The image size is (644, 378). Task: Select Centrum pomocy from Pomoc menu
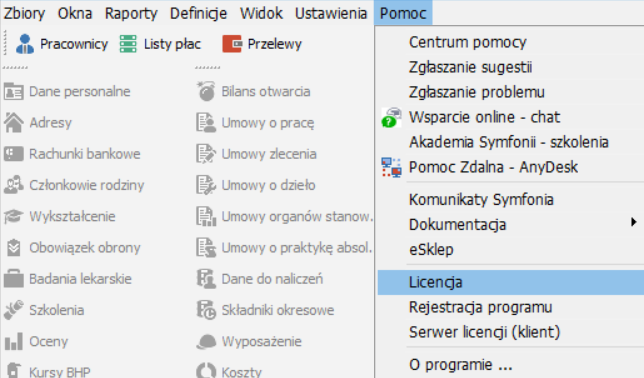(468, 42)
